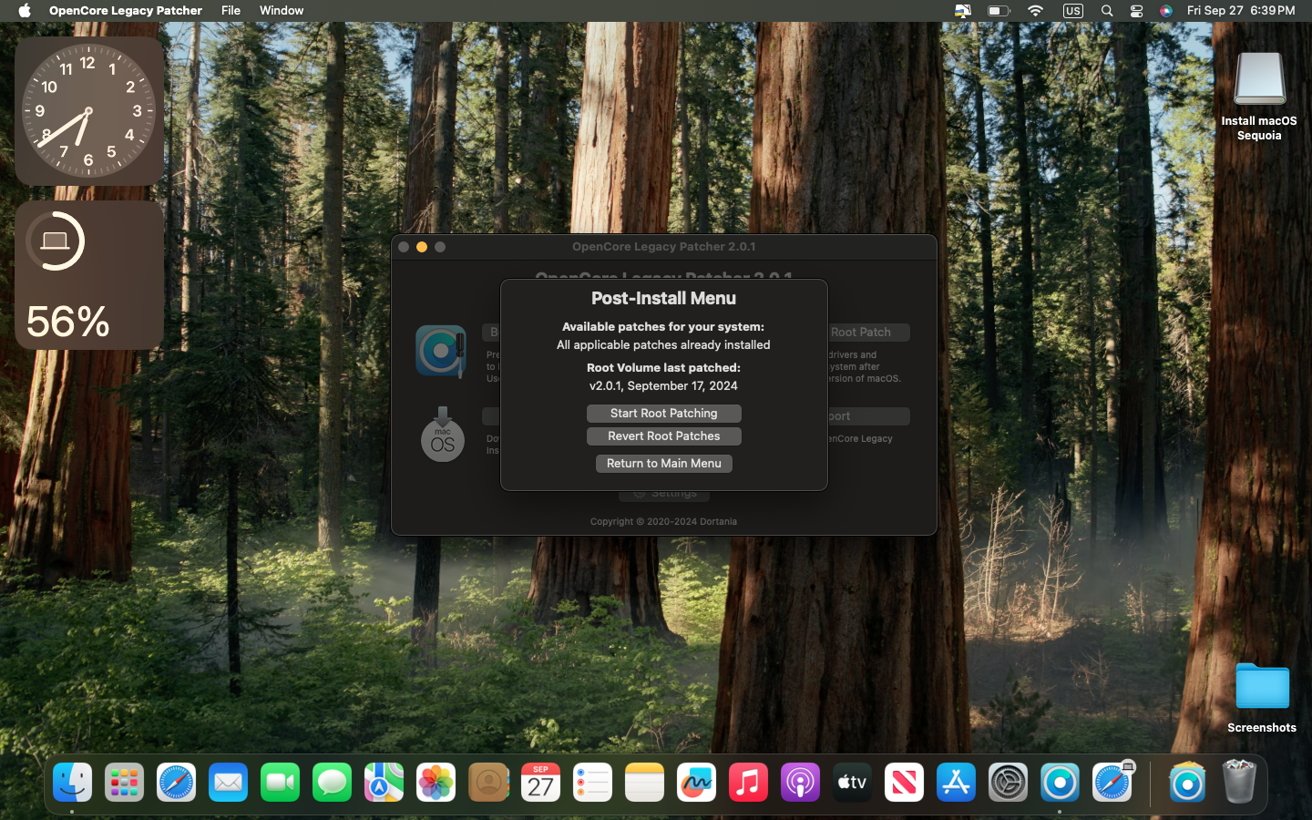1312x820 pixels.
Task: Click 'Copyright © 2020-2024 Dortania' footer text
Action: [x=664, y=521]
